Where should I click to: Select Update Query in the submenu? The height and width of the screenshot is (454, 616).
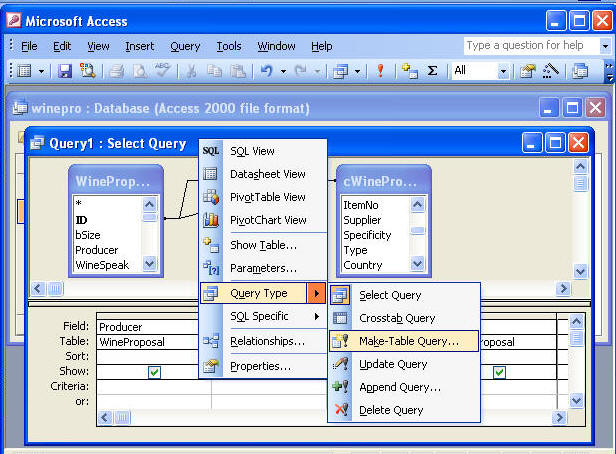coord(404,364)
